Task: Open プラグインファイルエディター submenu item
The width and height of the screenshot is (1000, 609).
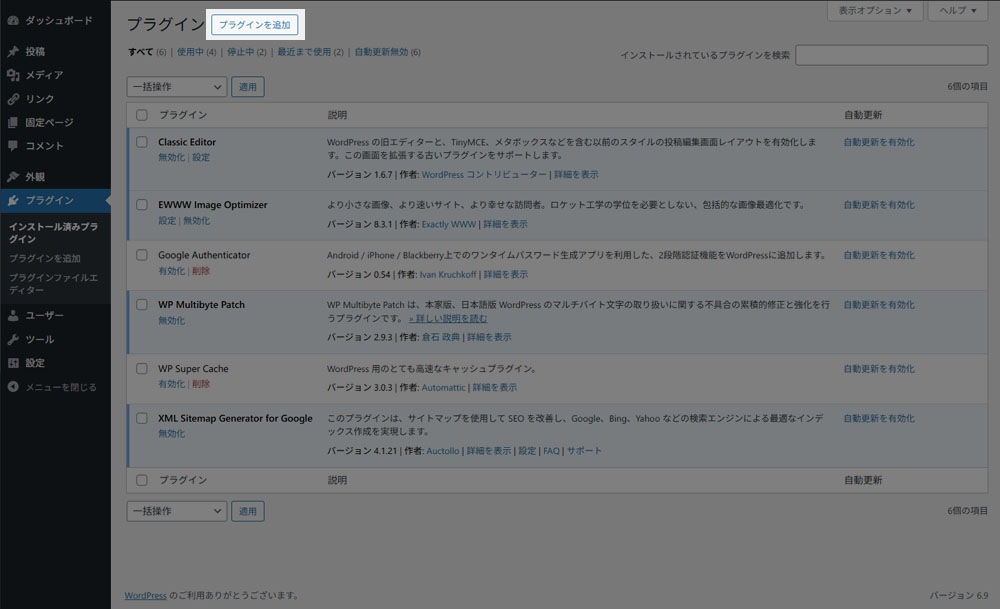Action: [x=54, y=283]
